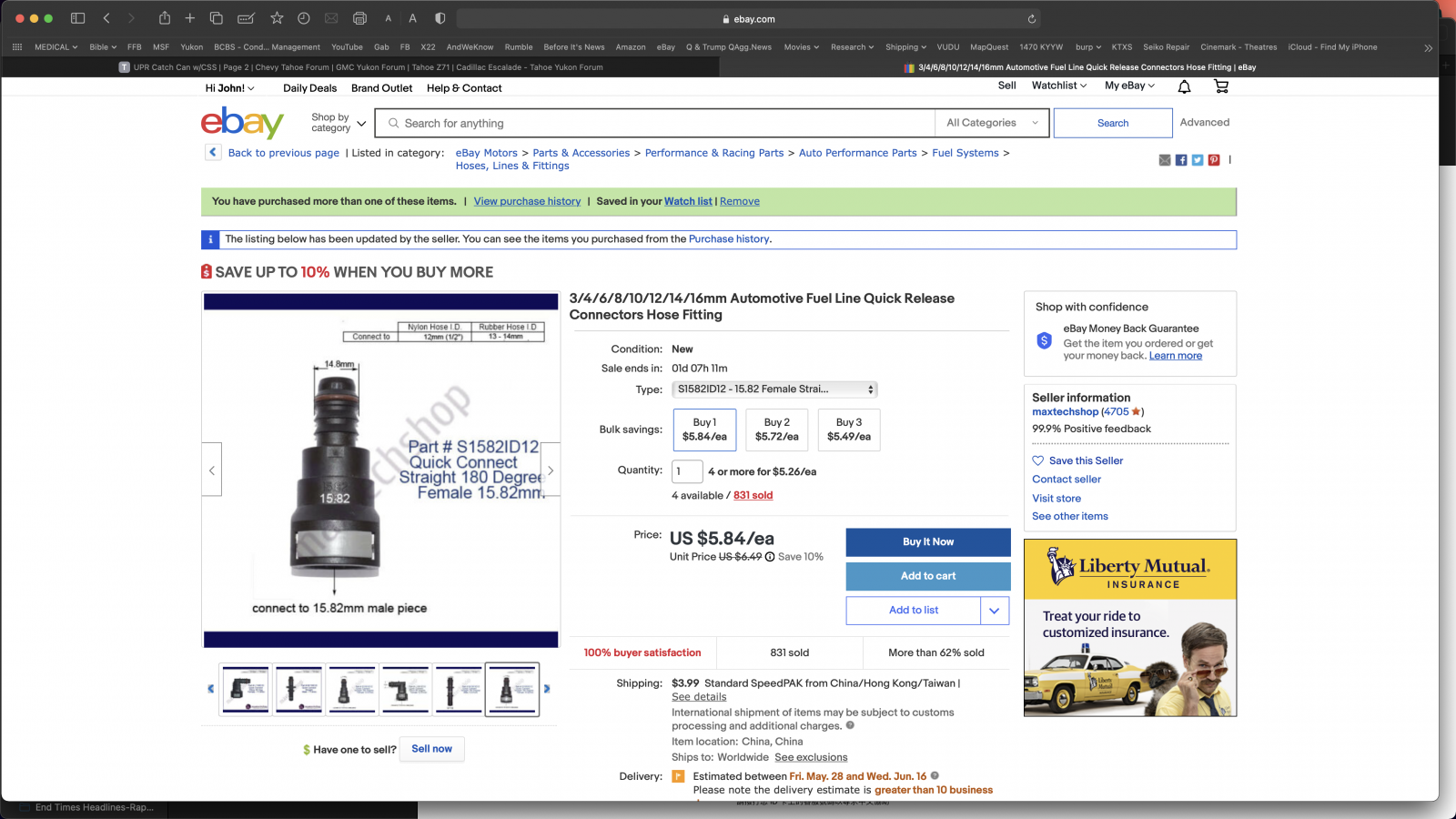The height and width of the screenshot is (819, 1456).
Task: Open eBay notifications bell
Action: (1184, 86)
